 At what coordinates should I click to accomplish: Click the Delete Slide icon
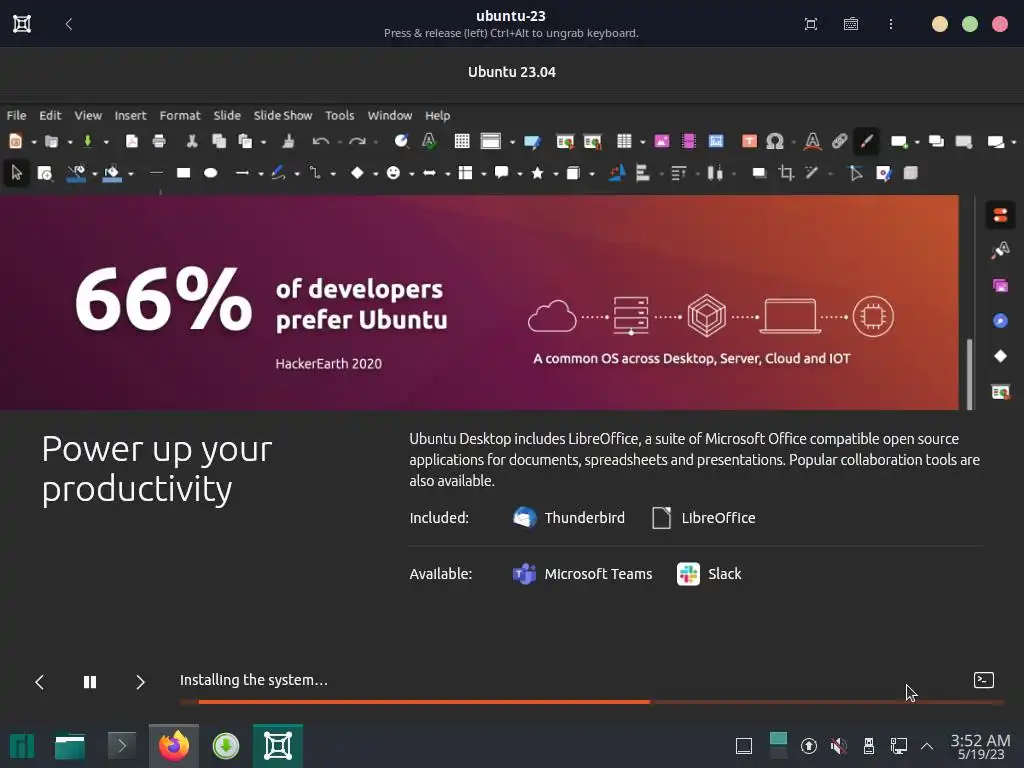point(964,141)
